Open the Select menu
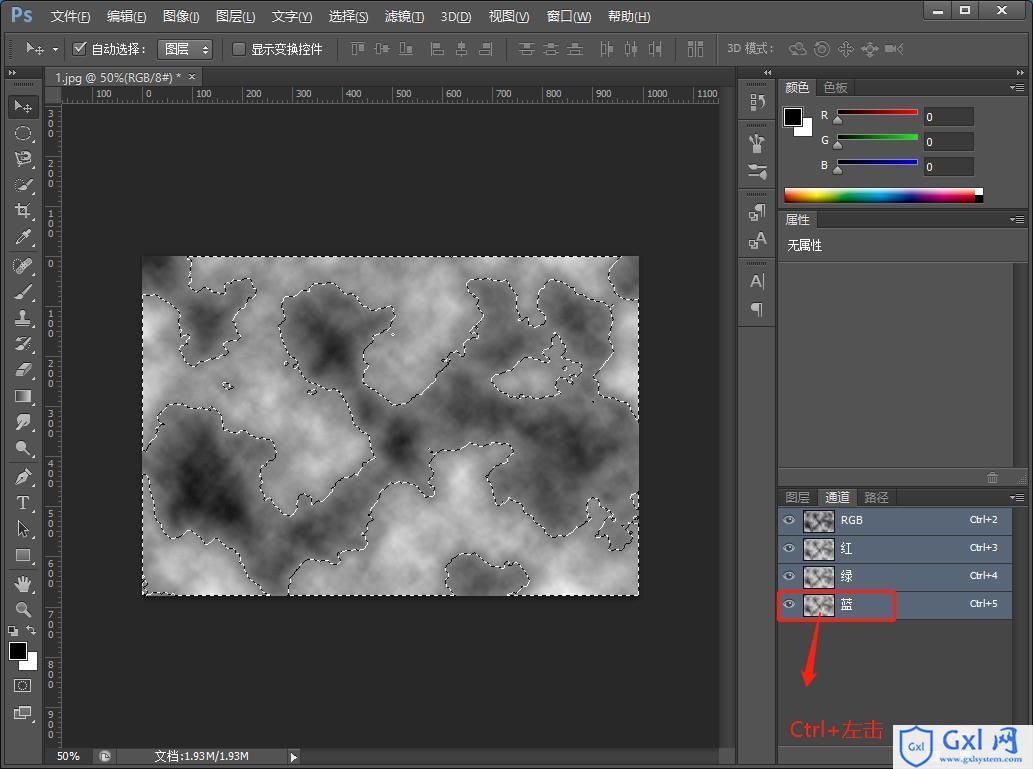This screenshot has height=769, width=1033. pyautogui.click(x=349, y=16)
